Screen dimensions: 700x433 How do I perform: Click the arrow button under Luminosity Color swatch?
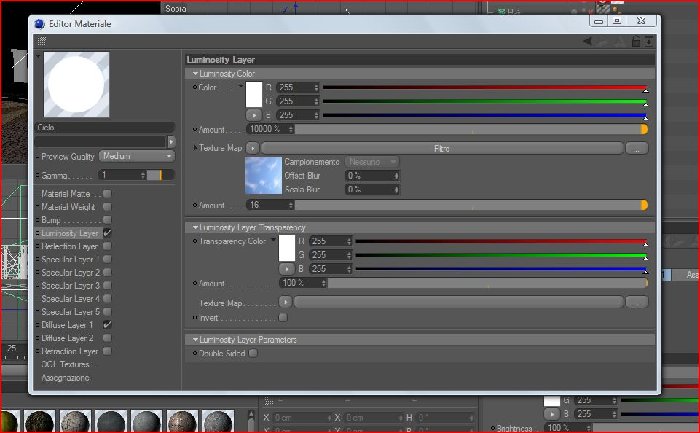[x=254, y=115]
